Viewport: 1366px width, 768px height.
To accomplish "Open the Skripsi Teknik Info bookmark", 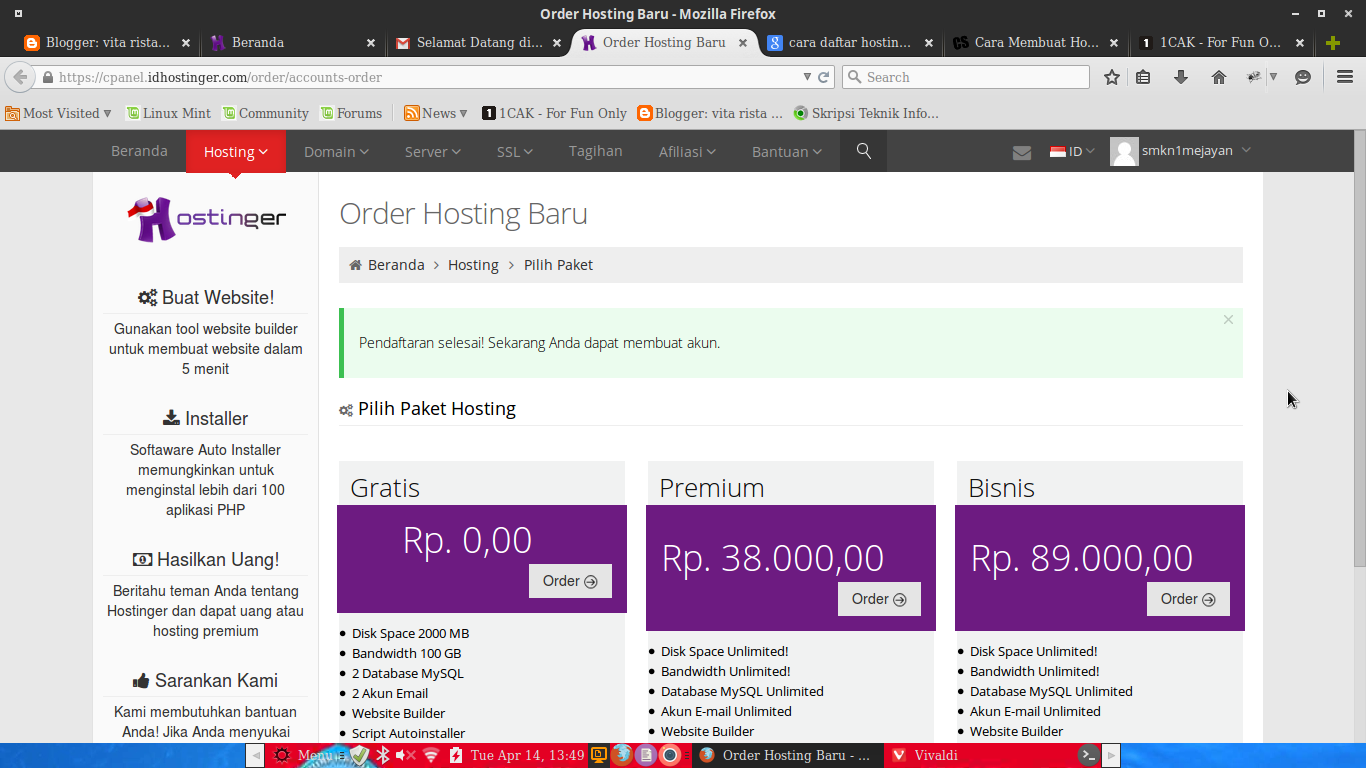I will point(866,113).
